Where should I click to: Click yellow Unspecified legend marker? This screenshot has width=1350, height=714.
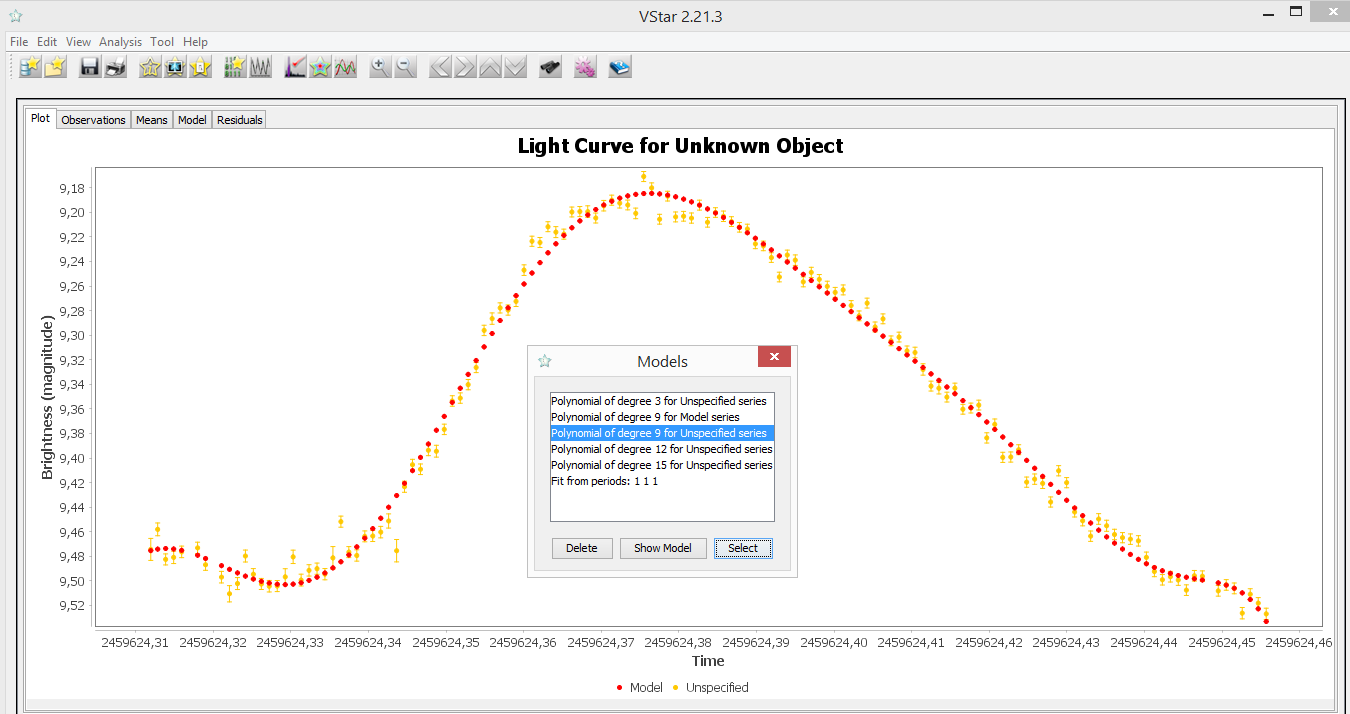click(676, 688)
